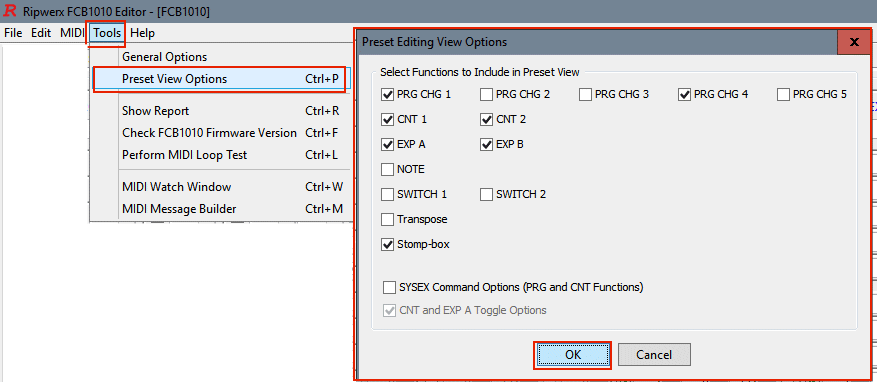Enable the NOTE checkbox
The width and height of the screenshot is (877, 382).
pos(387,169)
